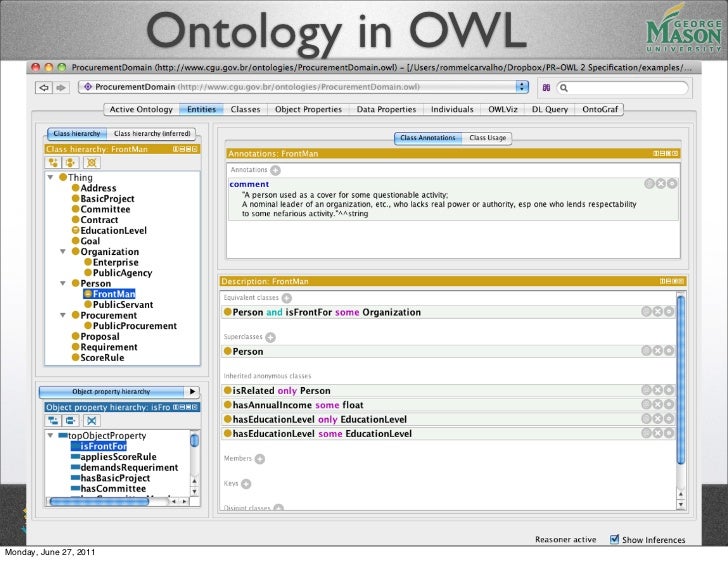Click the back navigation arrow in toolbar
Screen dimensions: 728x561
43,87
